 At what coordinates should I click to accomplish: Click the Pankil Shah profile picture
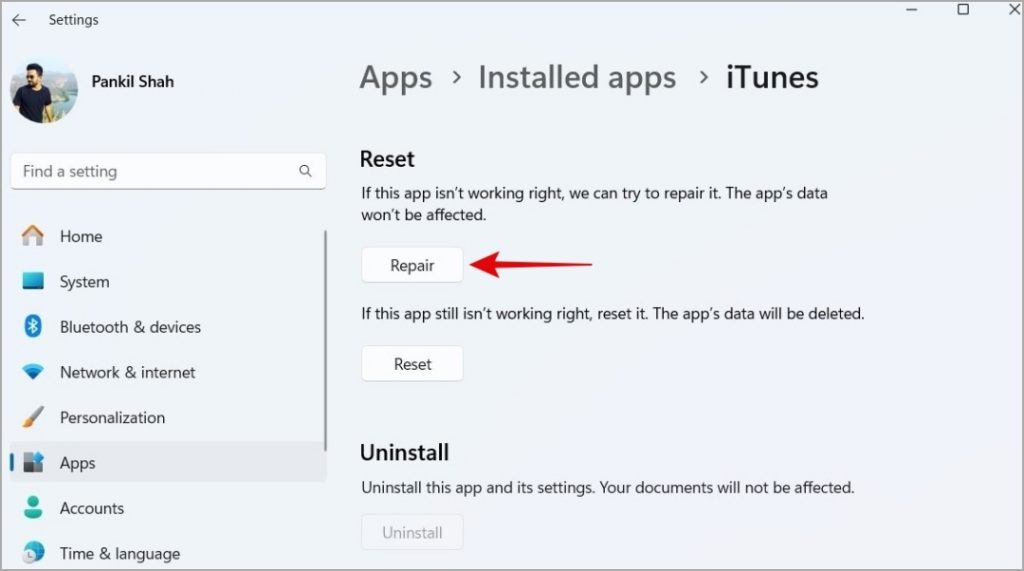[44, 91]
